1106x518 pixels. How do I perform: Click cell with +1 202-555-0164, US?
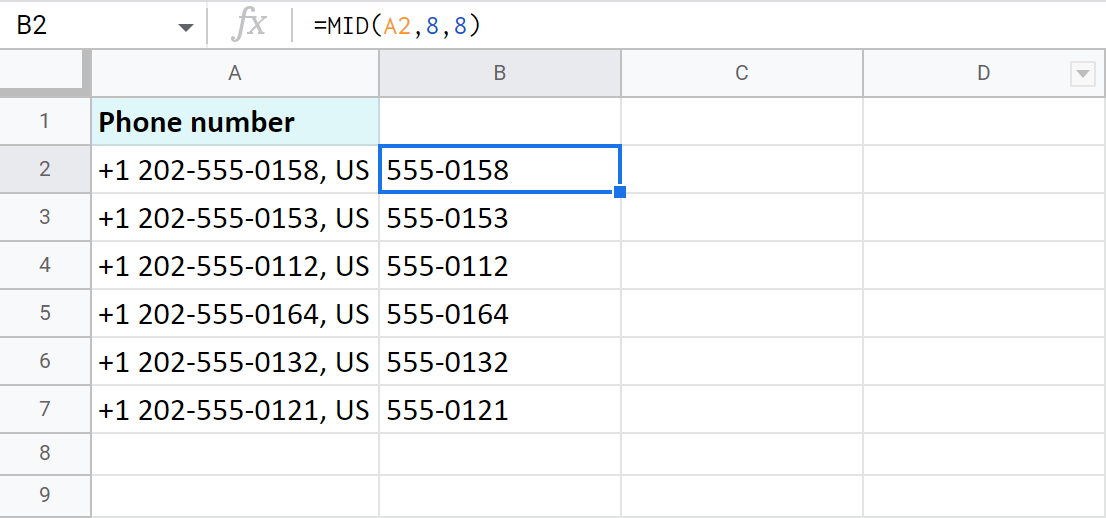(x=235, y=314)
